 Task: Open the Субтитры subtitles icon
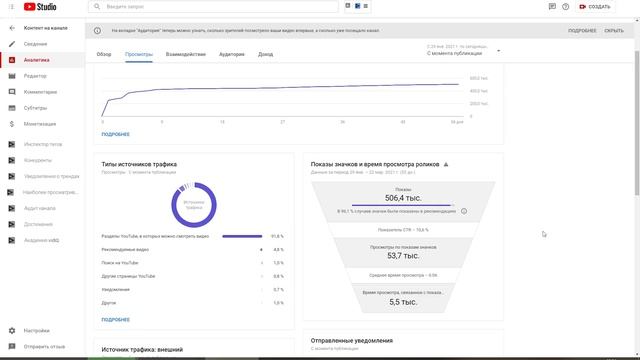pos(12,108)
